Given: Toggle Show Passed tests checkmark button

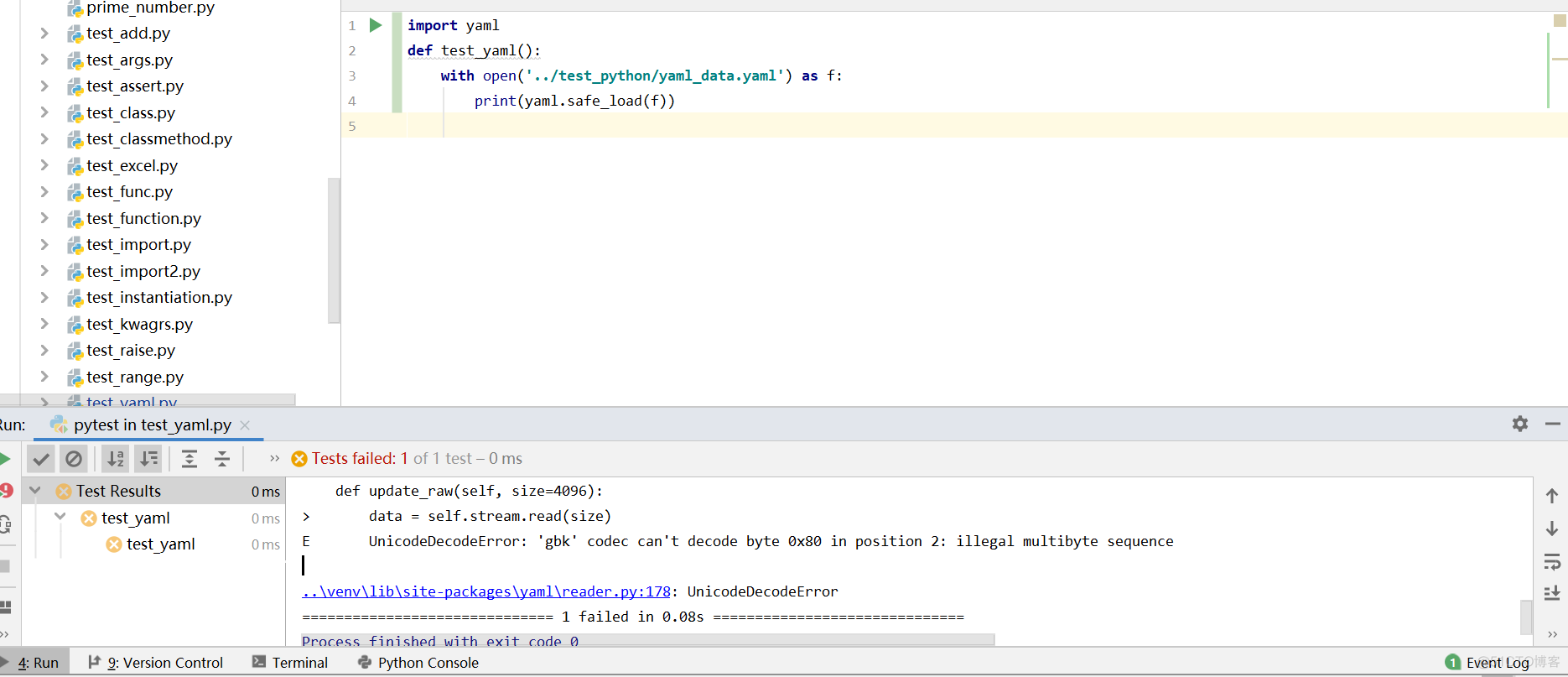Looking at the screenshot, I should [41, 459].
